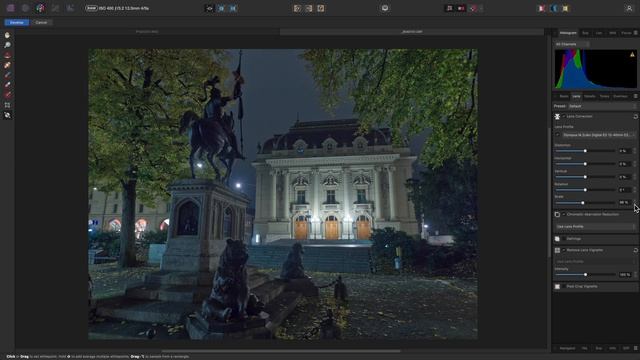Adjust the vignette Intensity slider
The width and height of the screenshot is (640, 360).
pos(585,275)
